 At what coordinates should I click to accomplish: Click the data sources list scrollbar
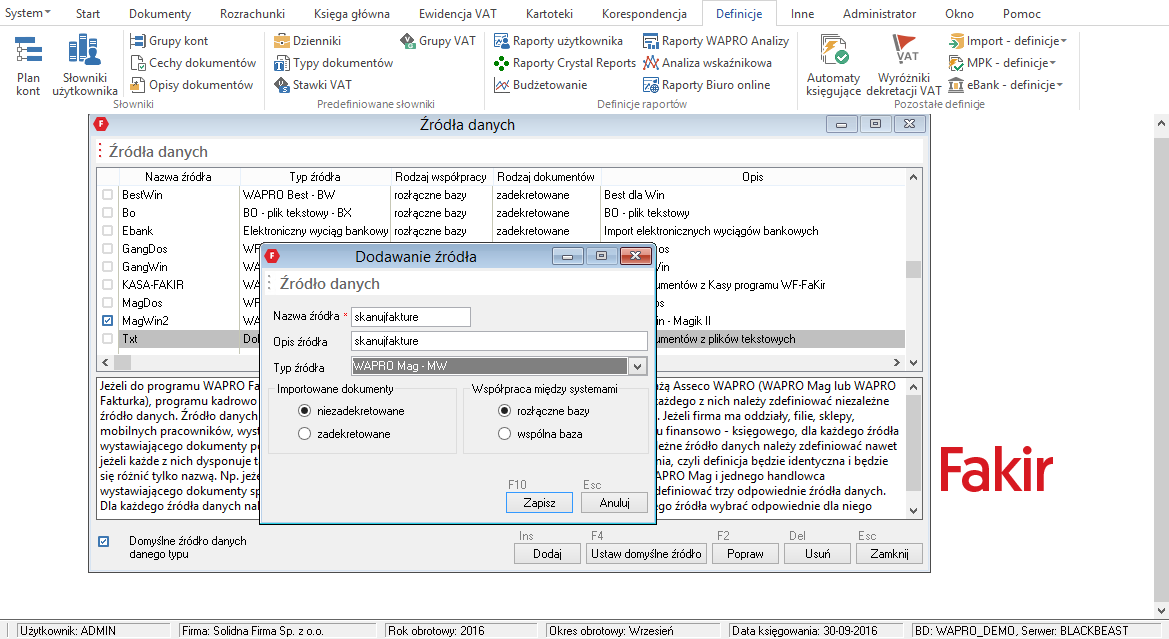pos(912,270)
